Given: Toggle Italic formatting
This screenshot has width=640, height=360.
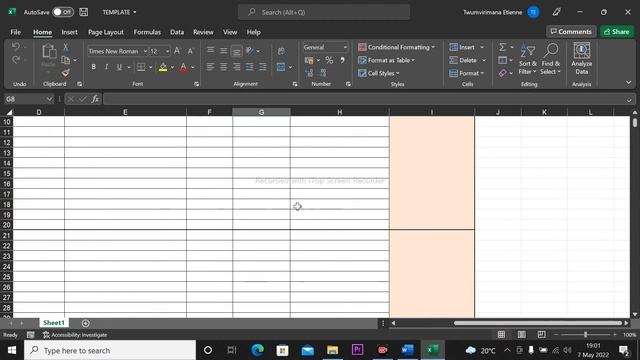Looking at the screenshot, I should pos(106,67).
